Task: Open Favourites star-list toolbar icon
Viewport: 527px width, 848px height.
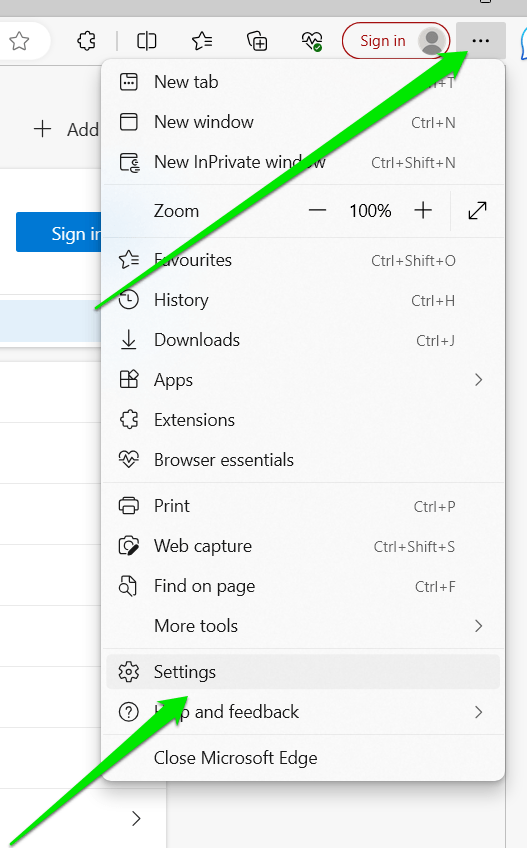Action: (202, 41)
